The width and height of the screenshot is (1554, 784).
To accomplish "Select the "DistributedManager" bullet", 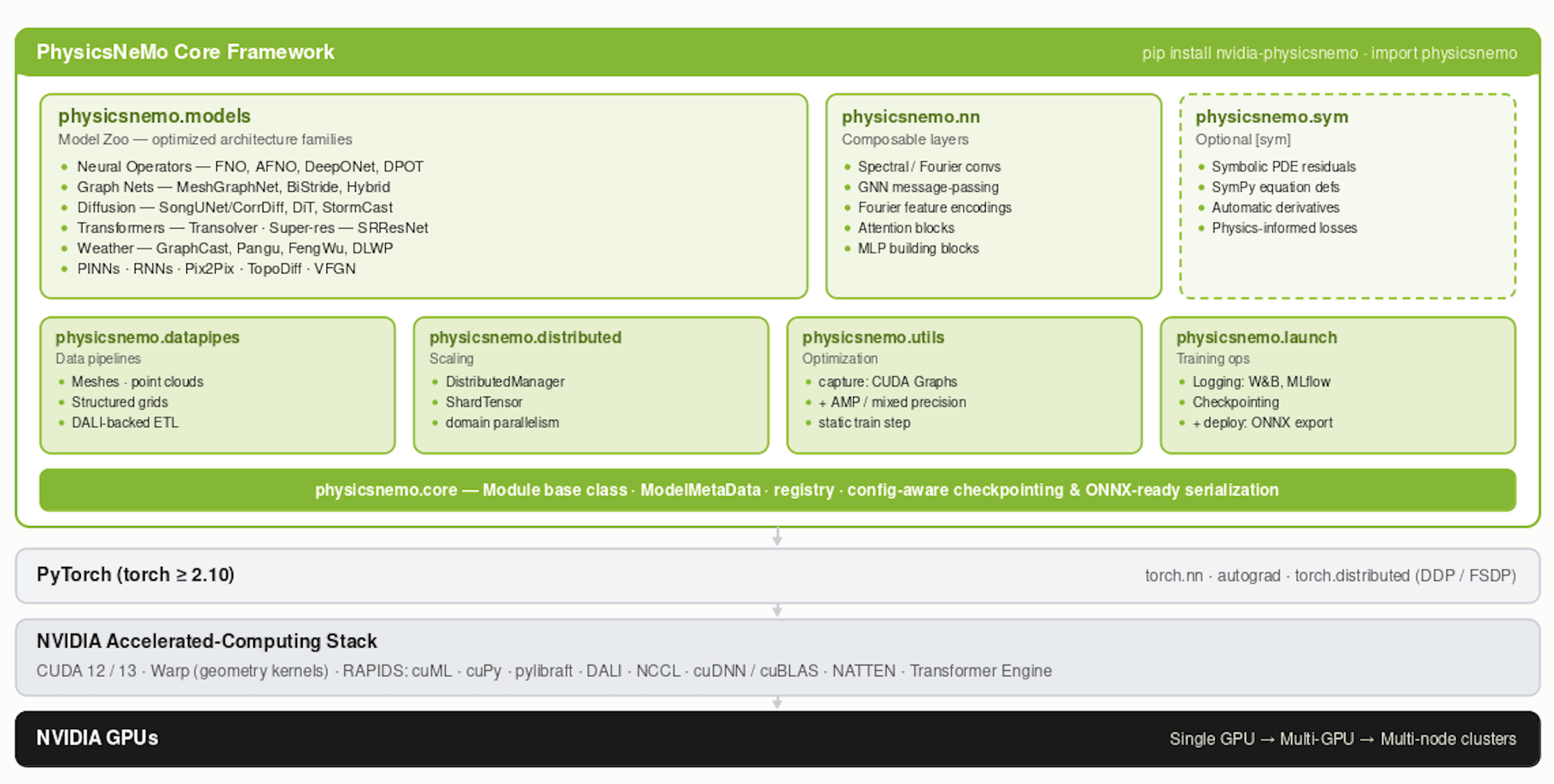I will tap(505, 381).
